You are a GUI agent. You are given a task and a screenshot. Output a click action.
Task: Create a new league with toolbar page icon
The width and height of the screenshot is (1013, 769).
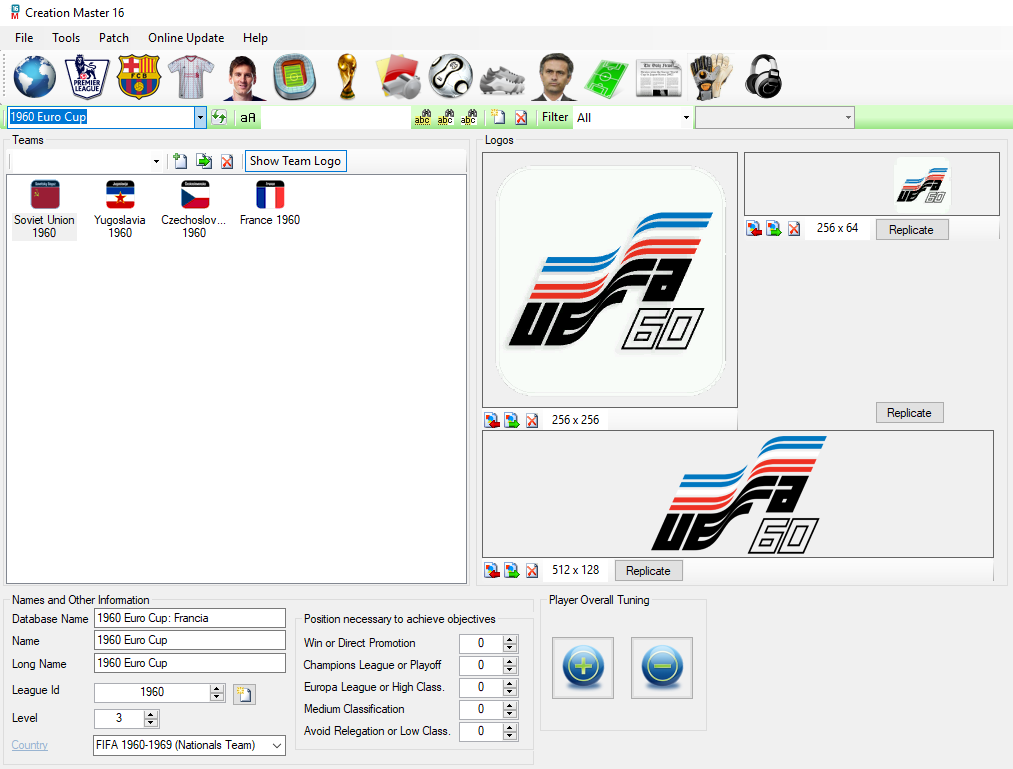coord(498,118)
